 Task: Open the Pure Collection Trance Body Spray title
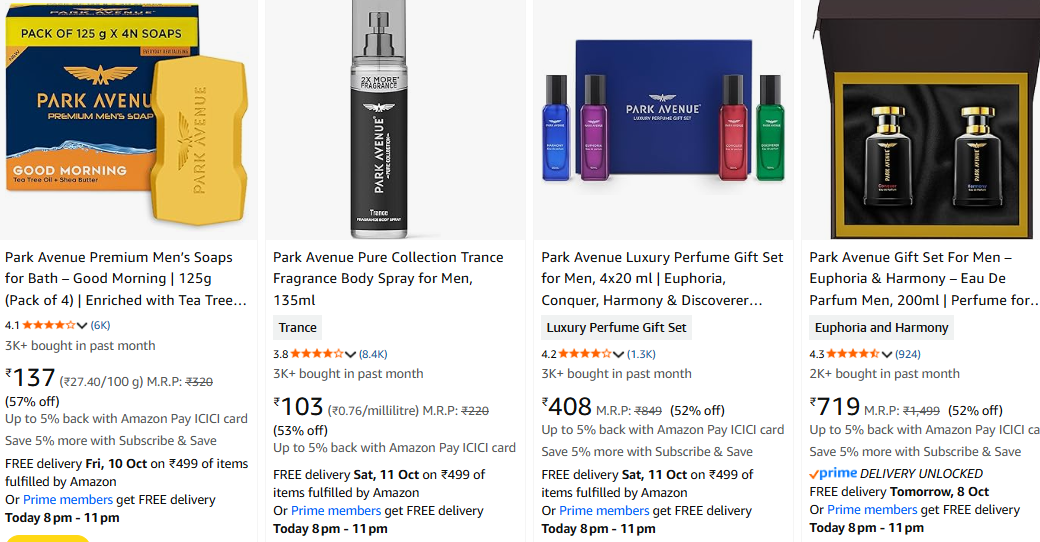pyautogui.click(x=388, y=268)
